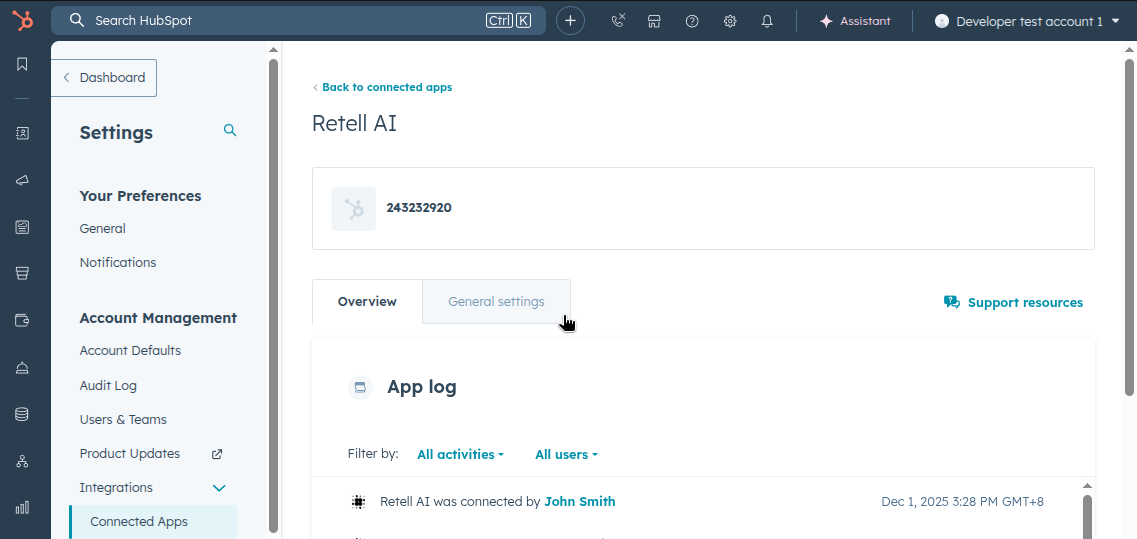Open the Marketplace store icon
1137x539 pixels.
[x=654, y=21]
